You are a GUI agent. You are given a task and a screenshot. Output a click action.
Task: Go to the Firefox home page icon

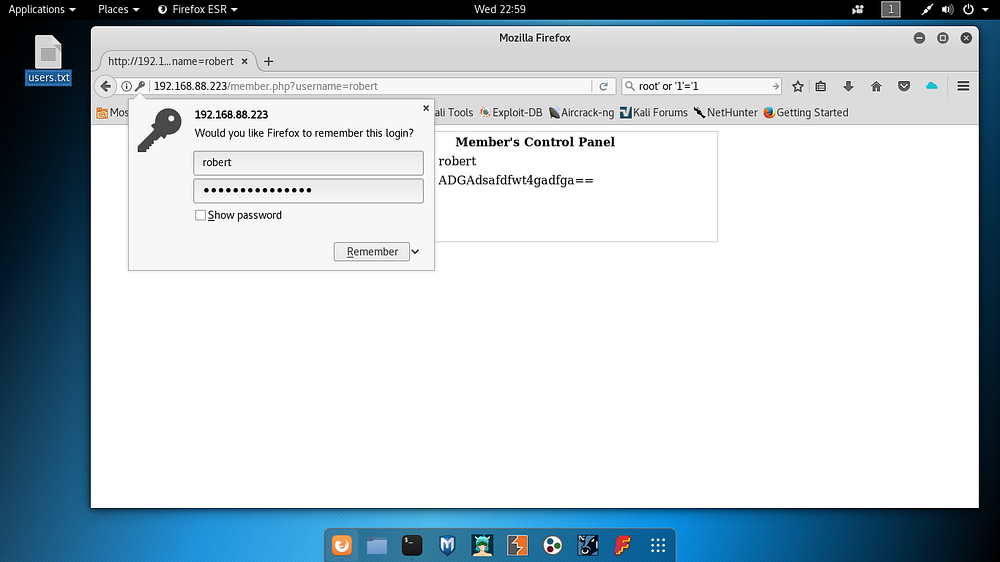click(x=876, y=86)
